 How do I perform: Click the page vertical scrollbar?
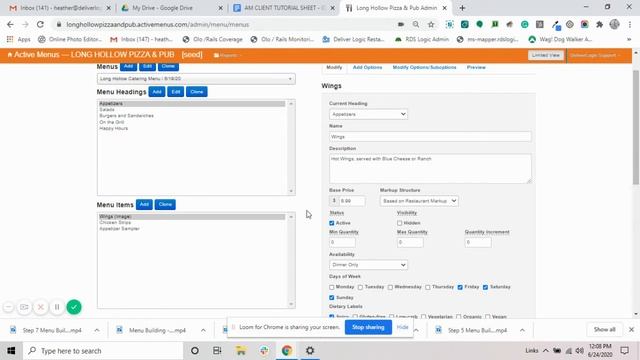[636, 127]
